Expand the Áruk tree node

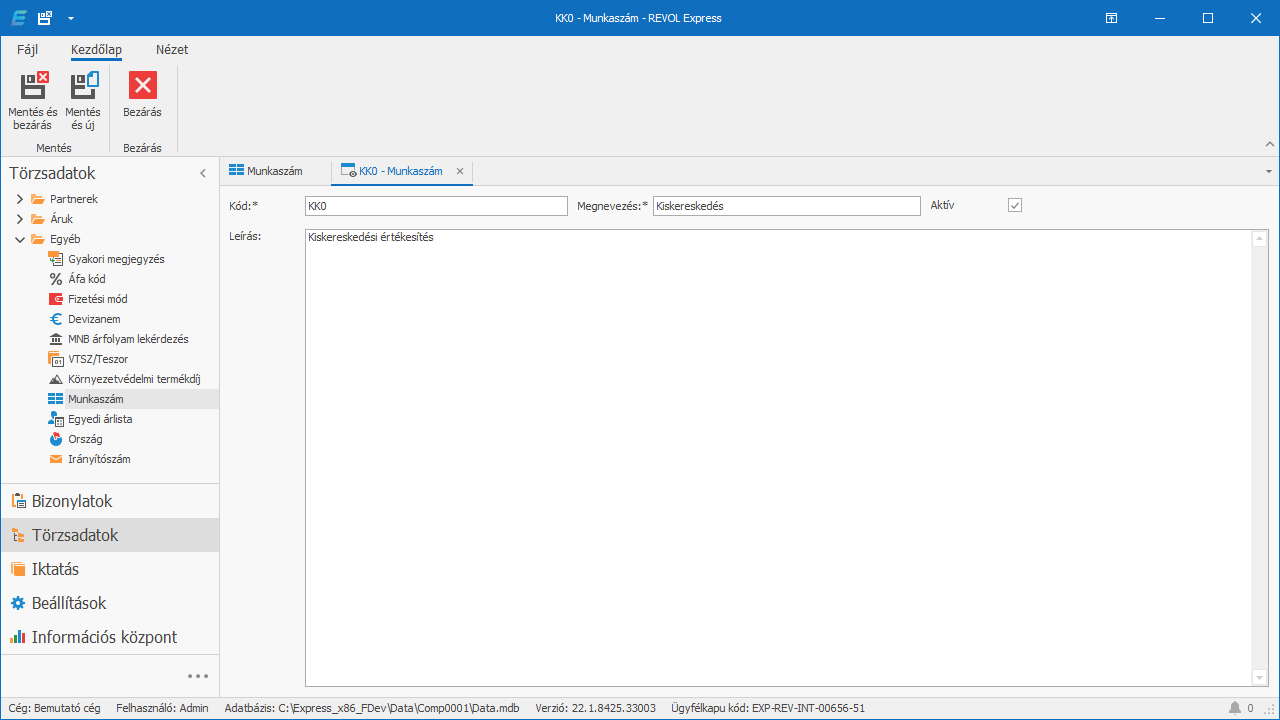(x=20, y=219)
